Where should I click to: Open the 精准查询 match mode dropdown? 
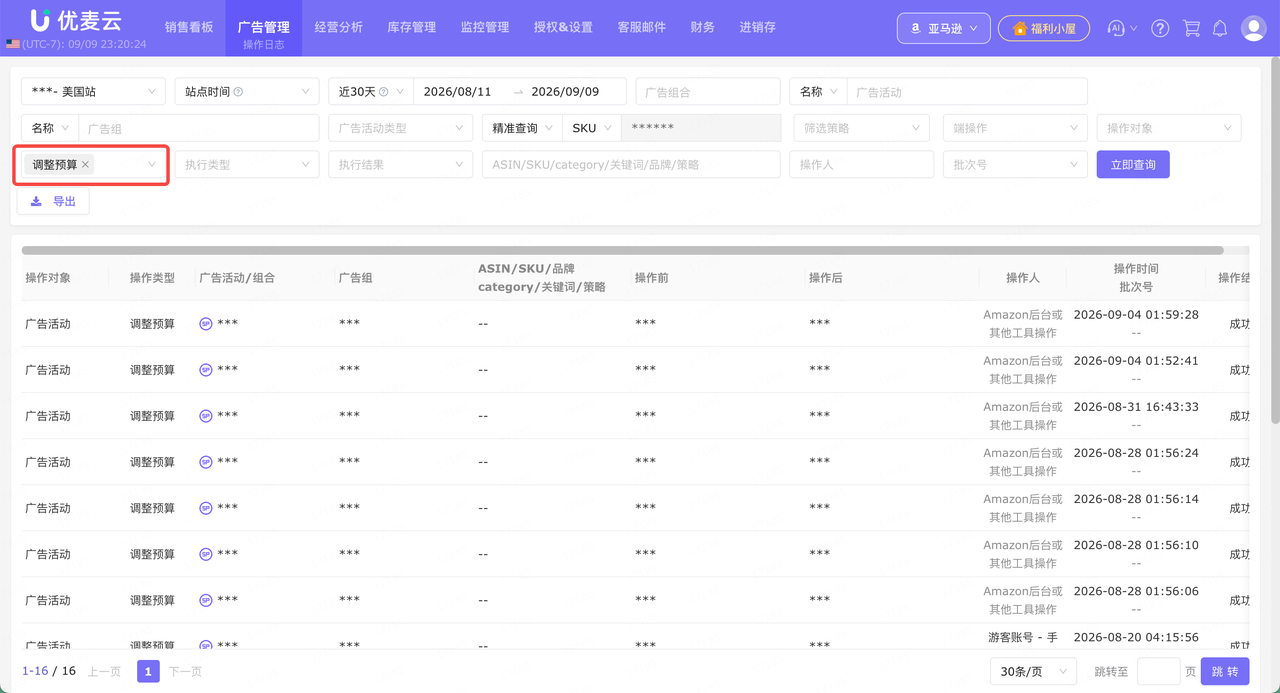522,128
